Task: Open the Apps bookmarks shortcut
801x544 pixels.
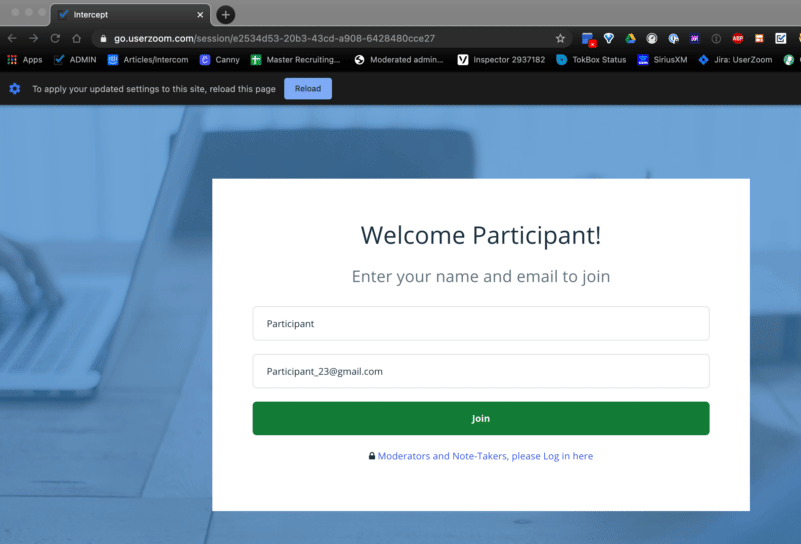Action: point(25,60)
